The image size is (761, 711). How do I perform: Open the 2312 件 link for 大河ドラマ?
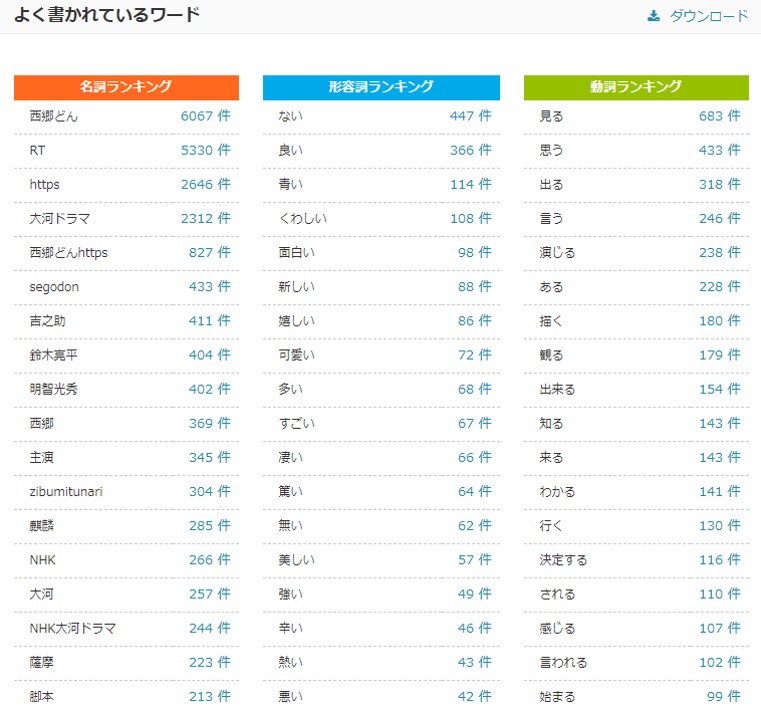point(205,218)
